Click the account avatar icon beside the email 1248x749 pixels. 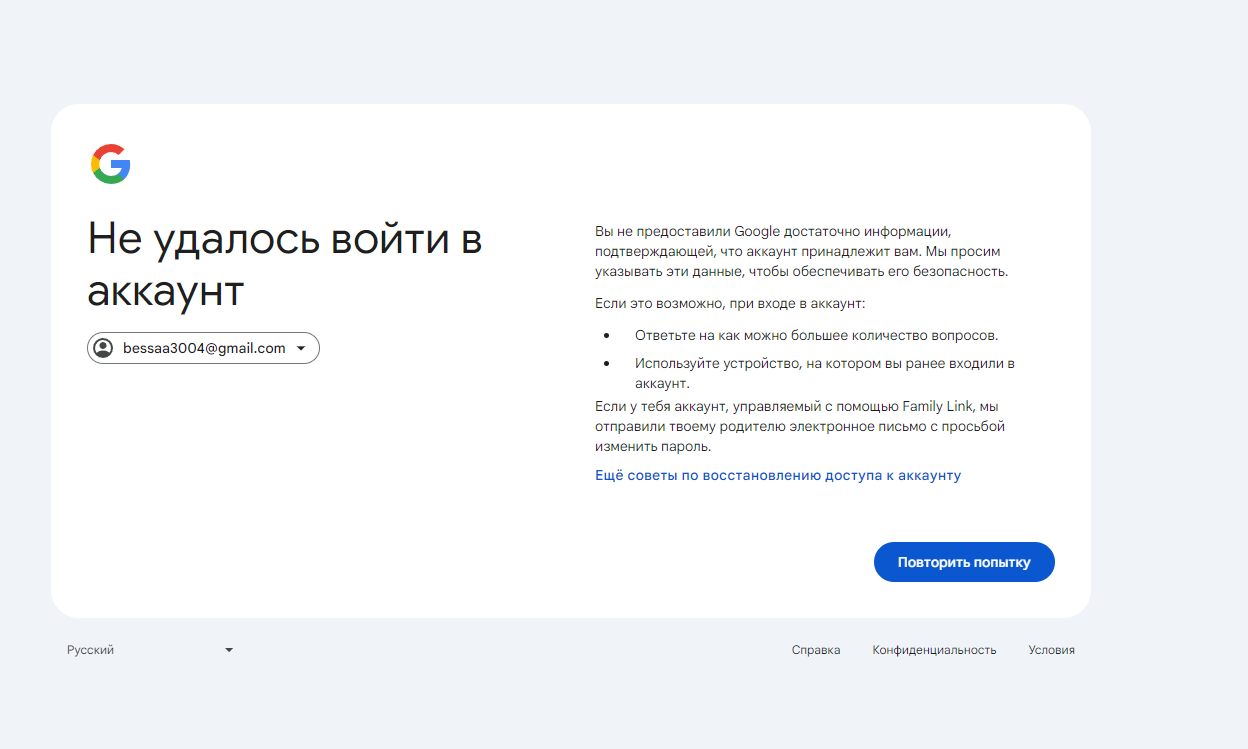point(102,348)
